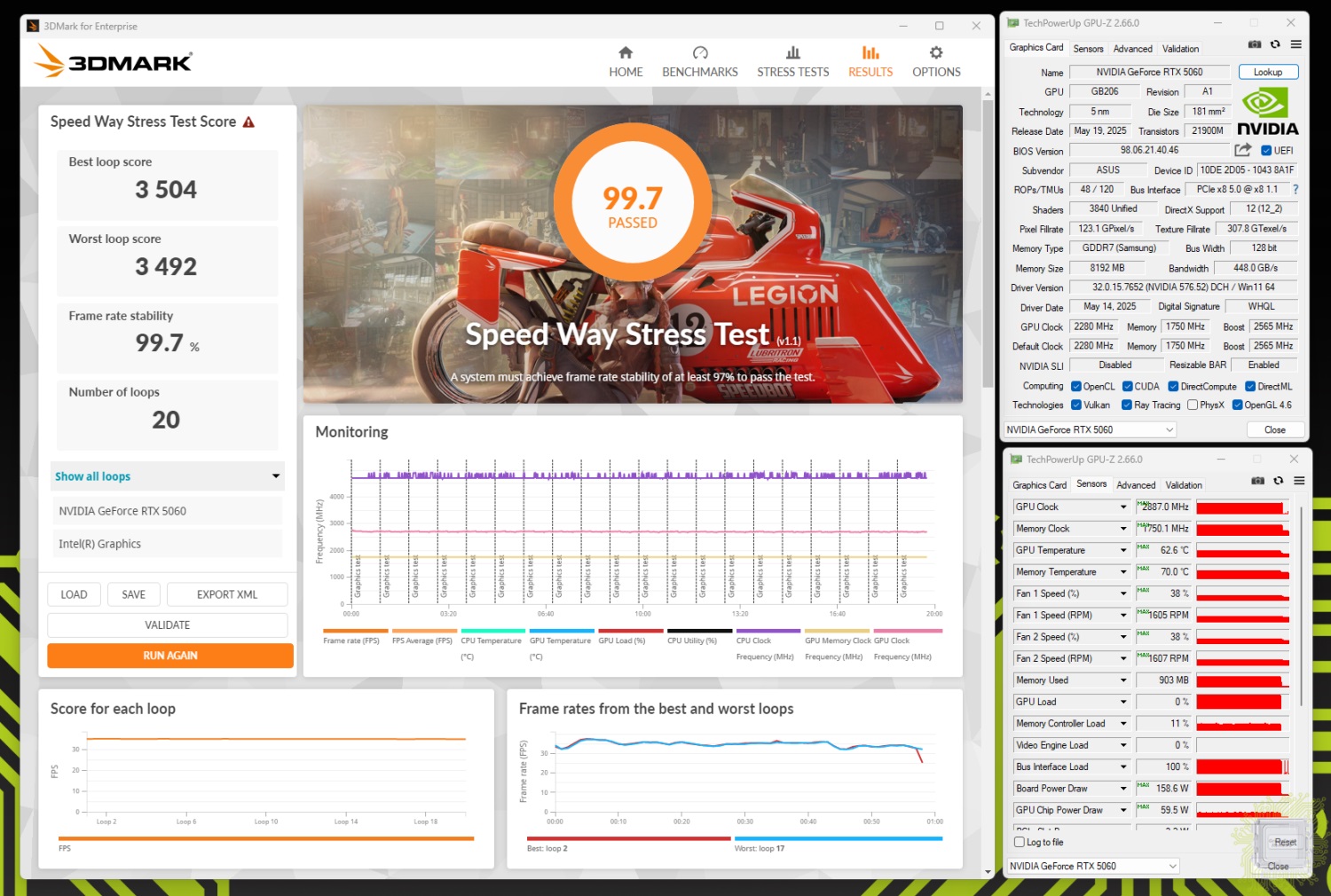The height and width of the screenshot is (896, 1331).
Task: Open GPU selector in Sensors window
Action: coord(1093,866)
